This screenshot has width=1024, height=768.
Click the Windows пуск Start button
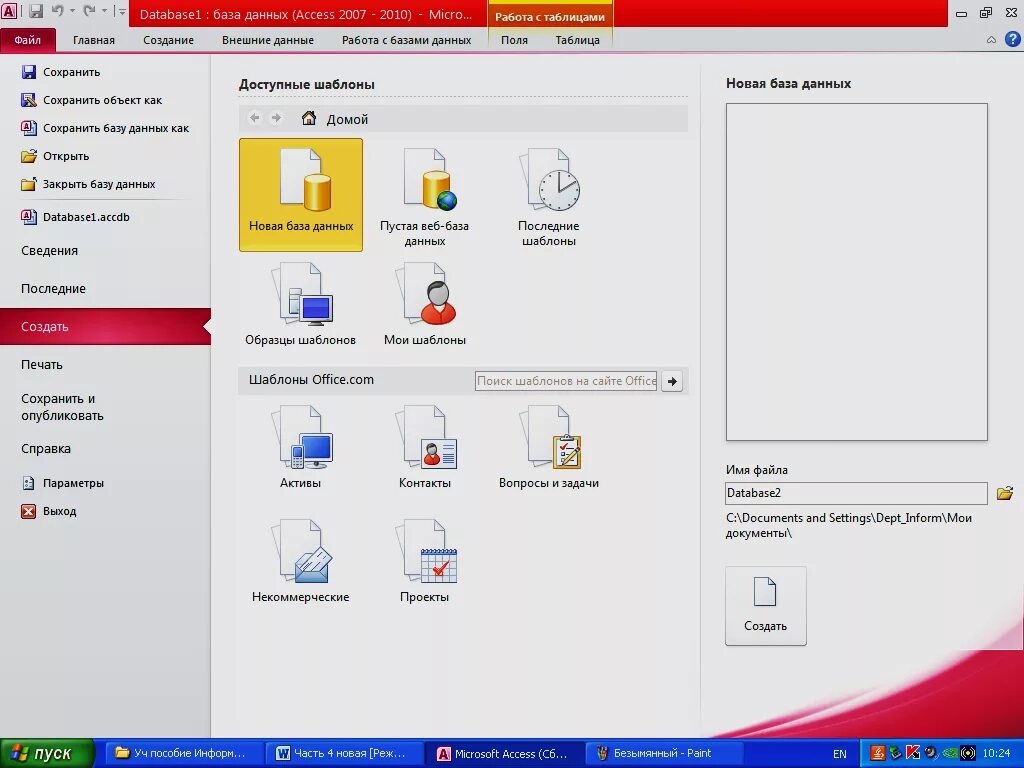click(47, 754)
